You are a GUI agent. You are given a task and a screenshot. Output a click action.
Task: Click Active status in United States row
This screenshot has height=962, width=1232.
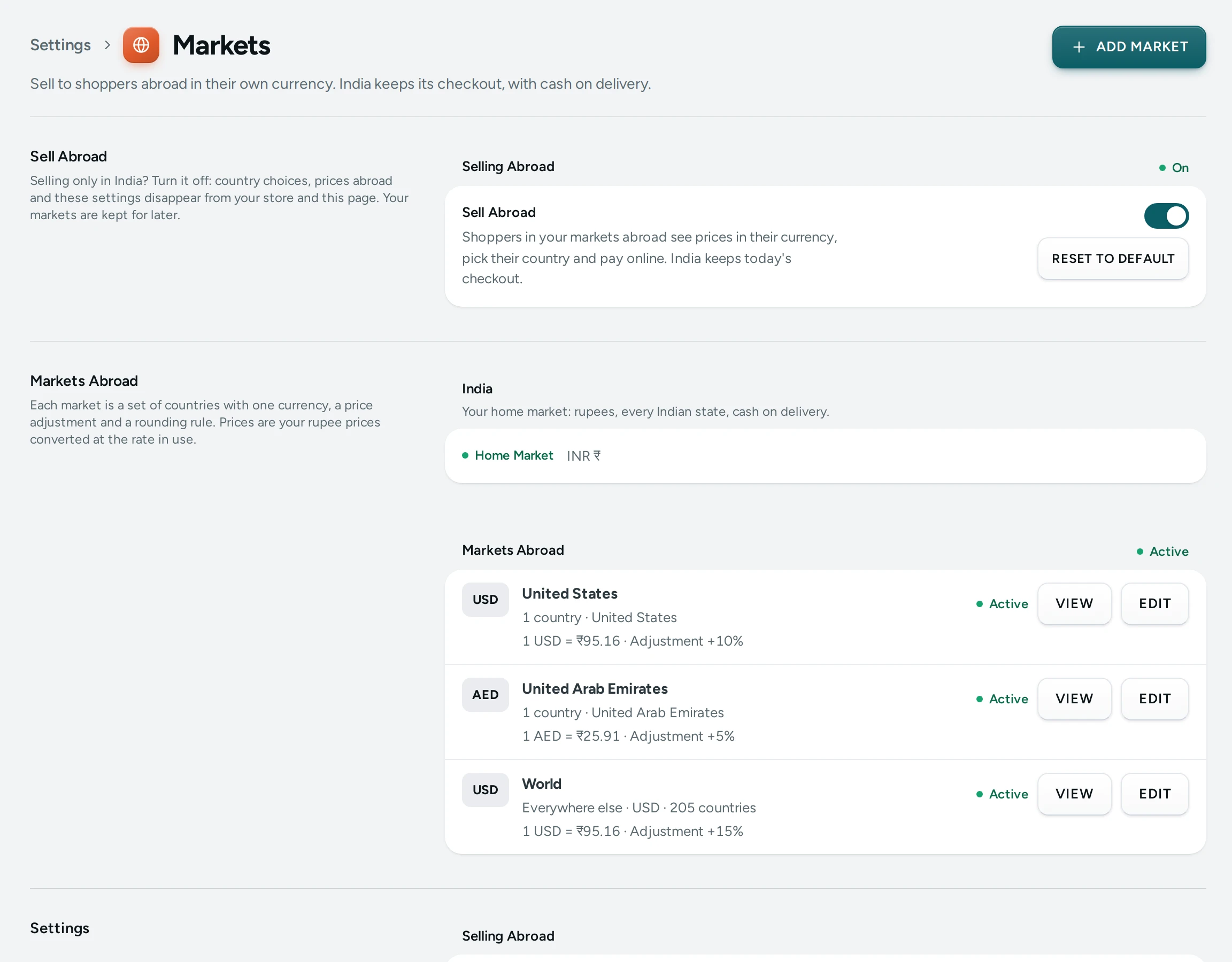point(1002,604)
